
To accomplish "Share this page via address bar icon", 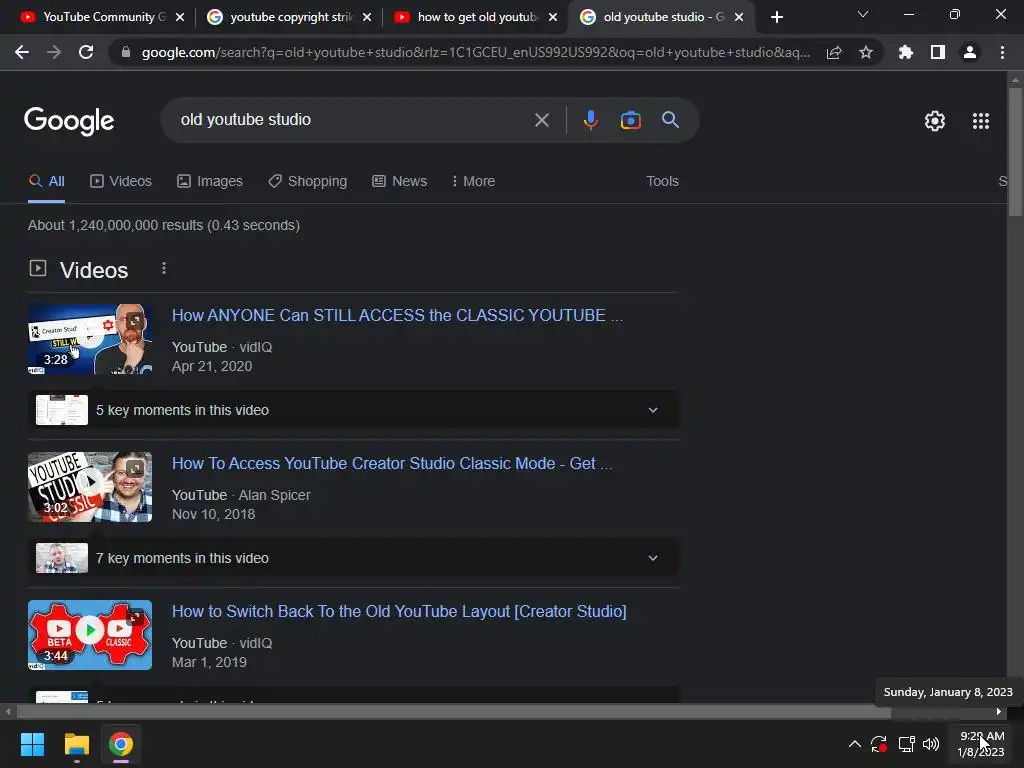I will click(834, 52).
